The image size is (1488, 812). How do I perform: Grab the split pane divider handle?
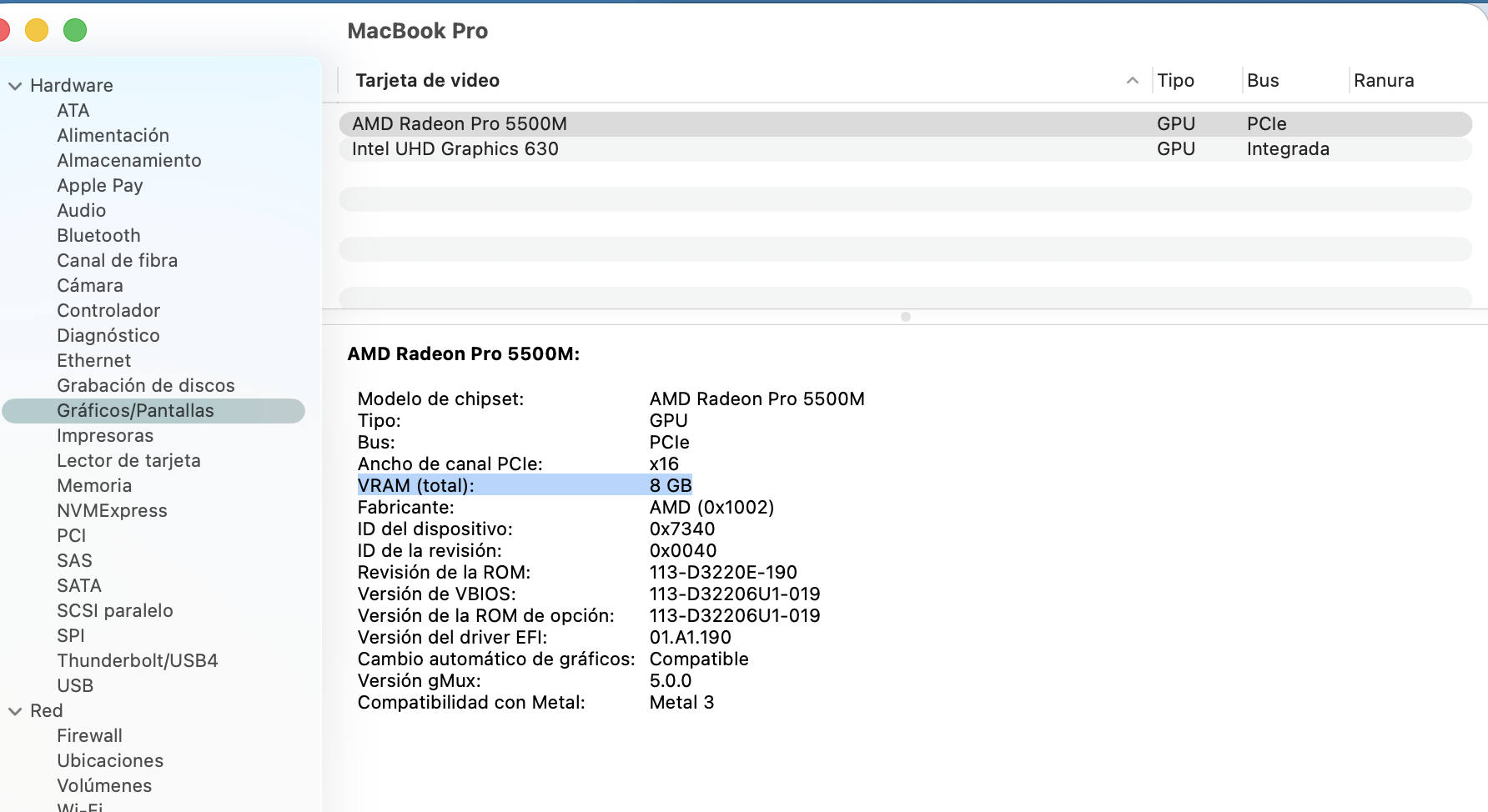pyautogui.click(x=906, y=317)
